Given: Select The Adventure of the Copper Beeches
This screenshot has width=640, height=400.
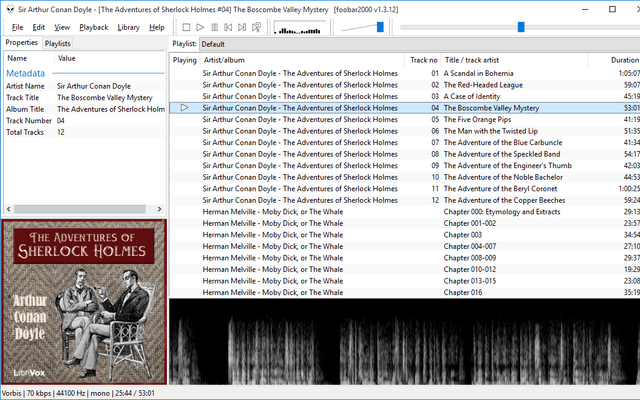Looking at the screenshot, I should pyautogui.click(x=405, y=200).
